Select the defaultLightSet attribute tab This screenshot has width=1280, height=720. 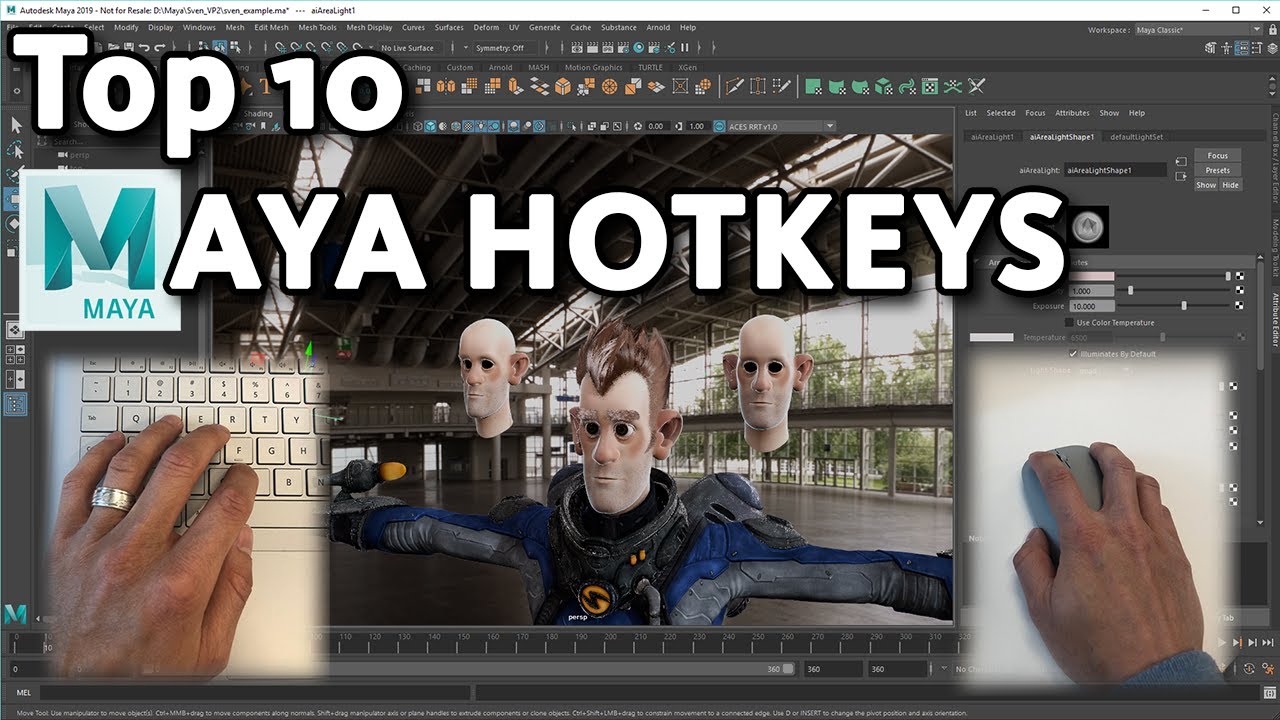(x=1136, y=136)
